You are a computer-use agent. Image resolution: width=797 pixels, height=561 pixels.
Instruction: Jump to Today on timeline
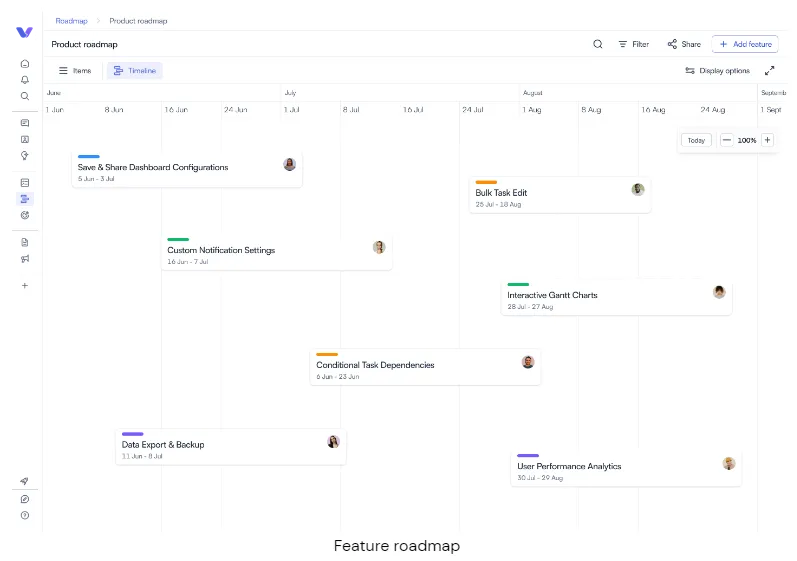tap(696, 140)
